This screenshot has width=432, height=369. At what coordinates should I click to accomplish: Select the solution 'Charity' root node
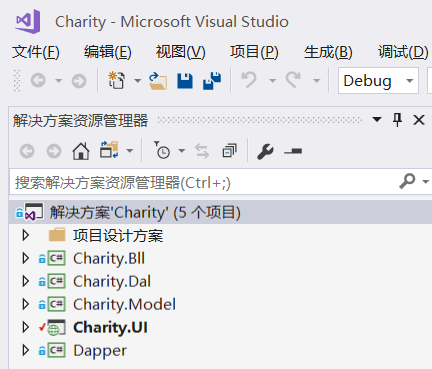pos(220,212)
